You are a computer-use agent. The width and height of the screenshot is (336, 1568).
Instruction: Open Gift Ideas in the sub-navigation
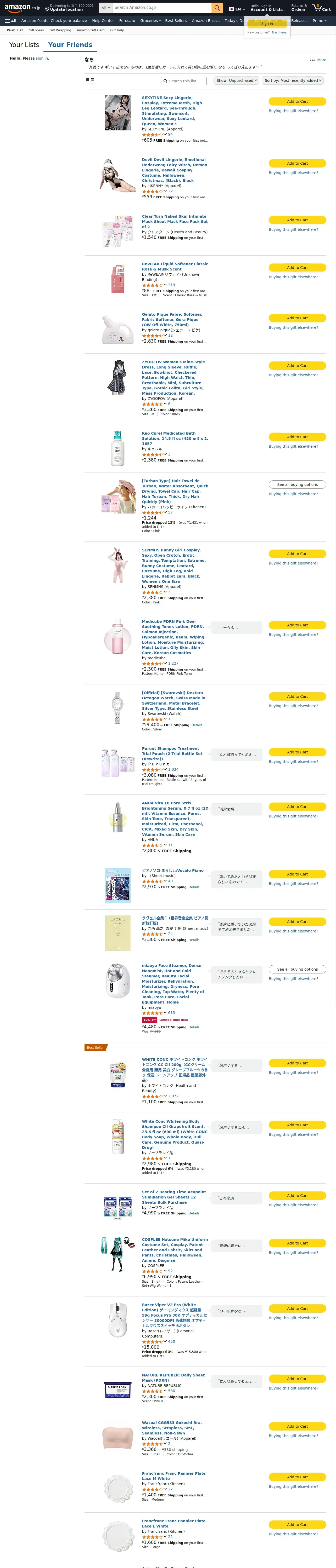point(36,30)
